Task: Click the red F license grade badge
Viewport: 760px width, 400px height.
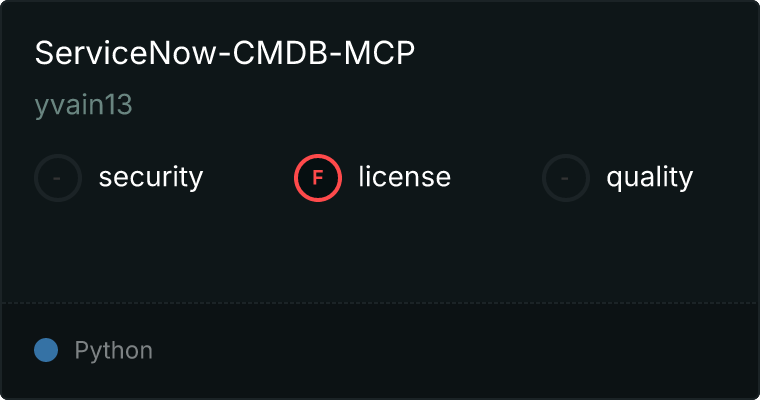Action: [x=318, y=178]
